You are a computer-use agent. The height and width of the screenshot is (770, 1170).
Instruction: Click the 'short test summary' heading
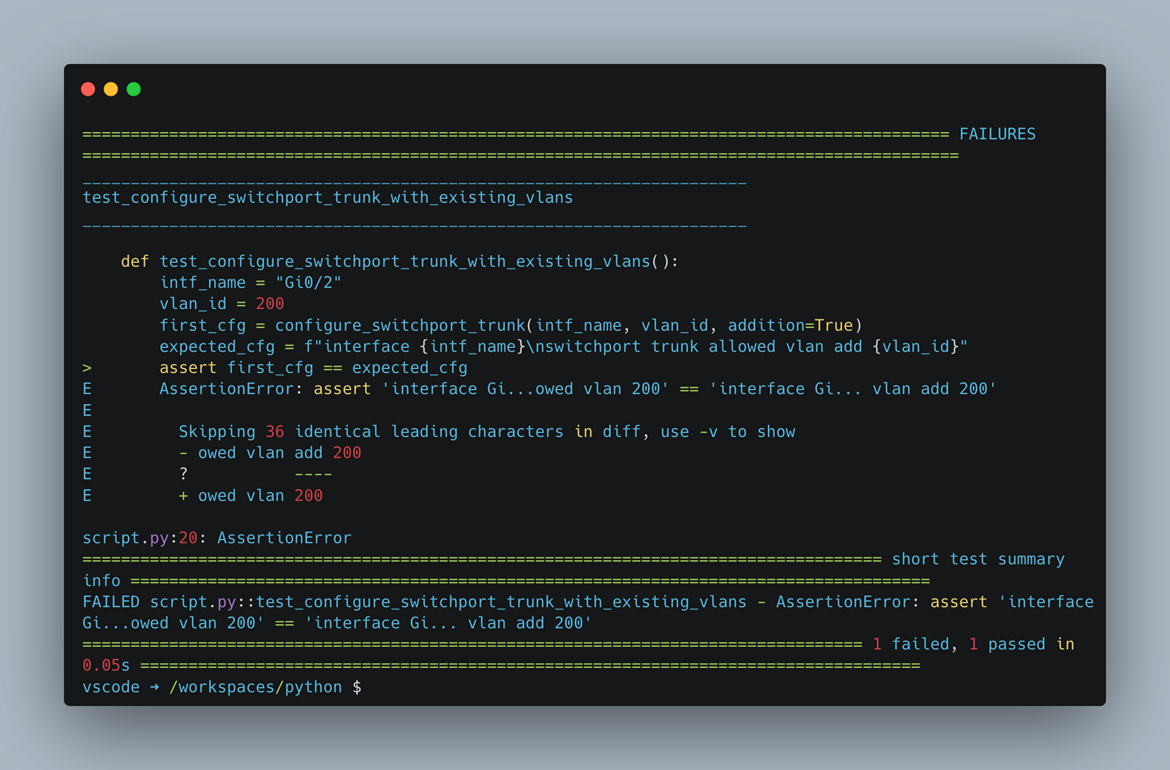pos(978,560)
